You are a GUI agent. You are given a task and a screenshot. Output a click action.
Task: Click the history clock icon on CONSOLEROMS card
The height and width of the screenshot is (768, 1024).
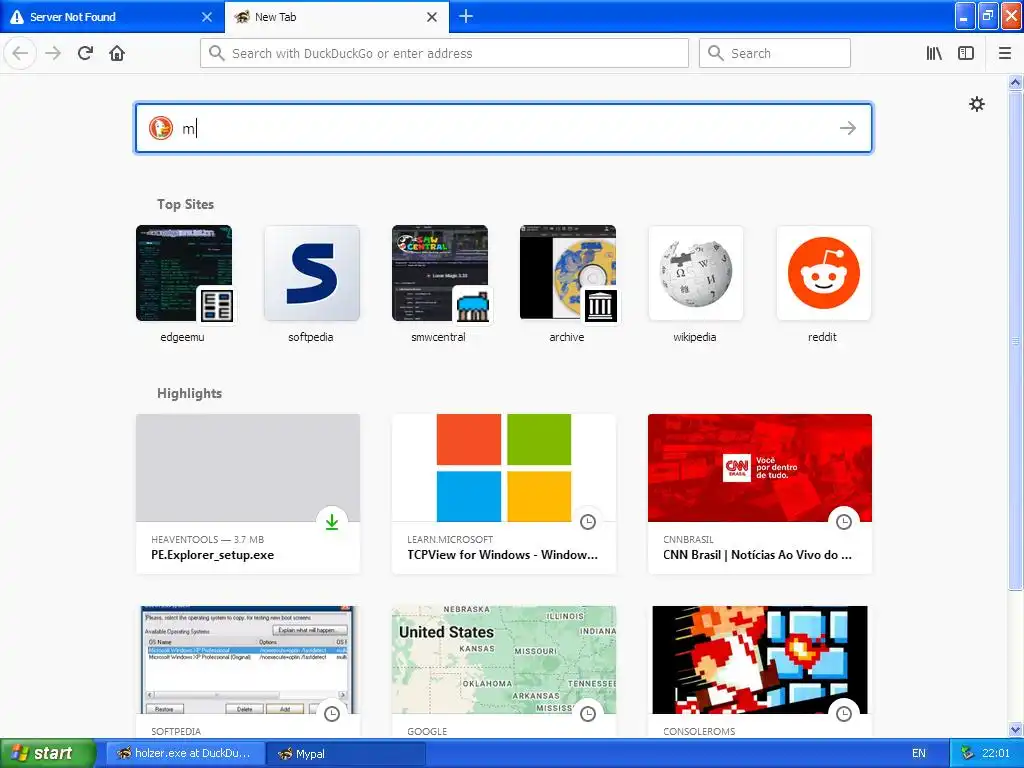pyautogui.click(x=844, y=714)
